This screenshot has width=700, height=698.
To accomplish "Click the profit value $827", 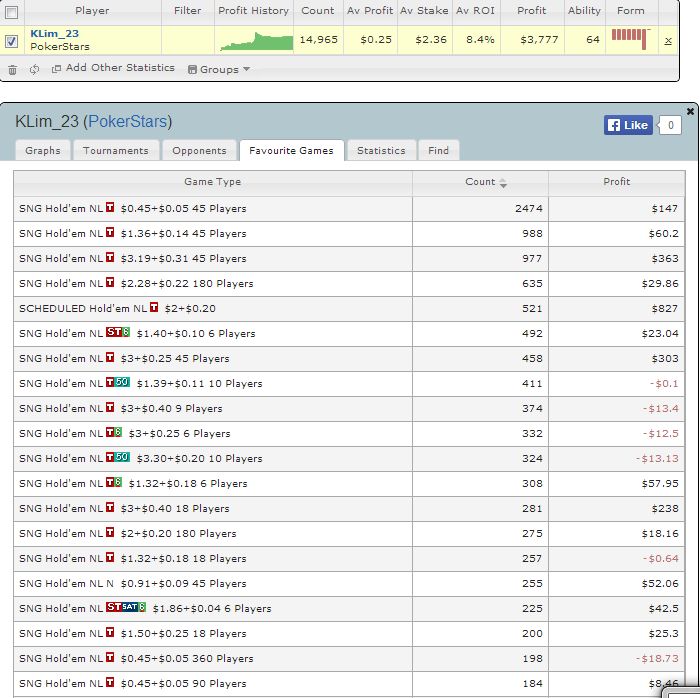I will 664,308.
